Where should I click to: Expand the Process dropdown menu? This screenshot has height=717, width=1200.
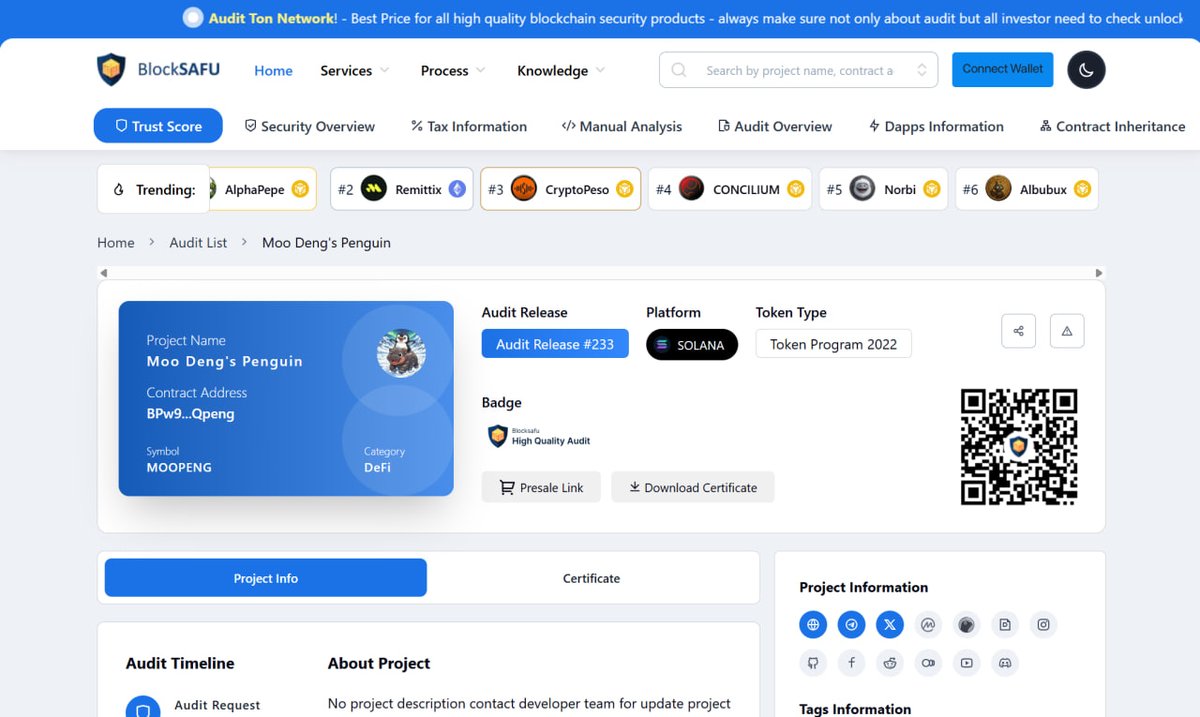(453, 70)
